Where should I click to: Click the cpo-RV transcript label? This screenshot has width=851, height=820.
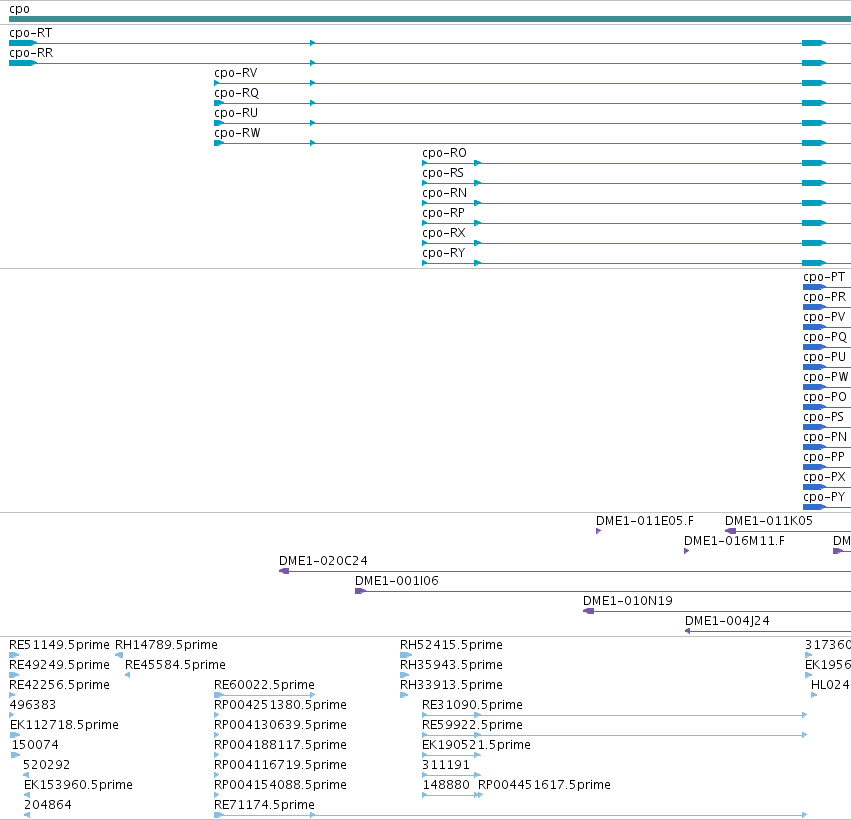point(236,73)
